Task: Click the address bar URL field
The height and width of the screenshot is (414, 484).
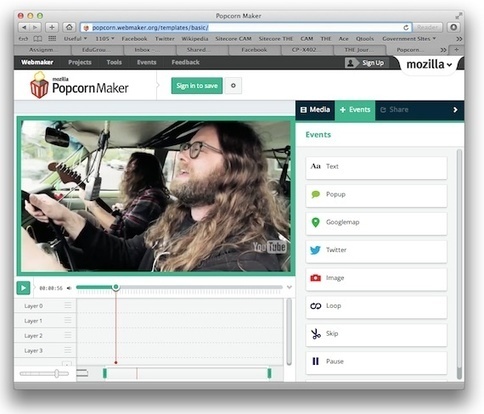Action: click(246, 28)
